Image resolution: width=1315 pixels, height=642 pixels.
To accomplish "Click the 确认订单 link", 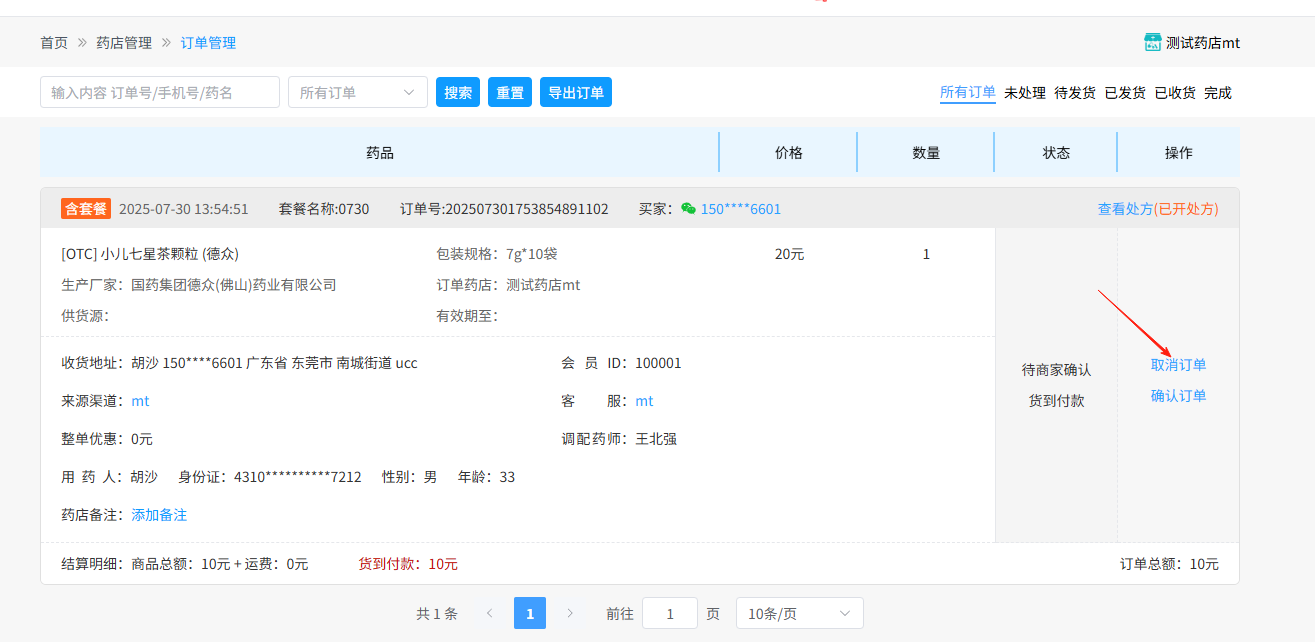I will point(1178,396).
